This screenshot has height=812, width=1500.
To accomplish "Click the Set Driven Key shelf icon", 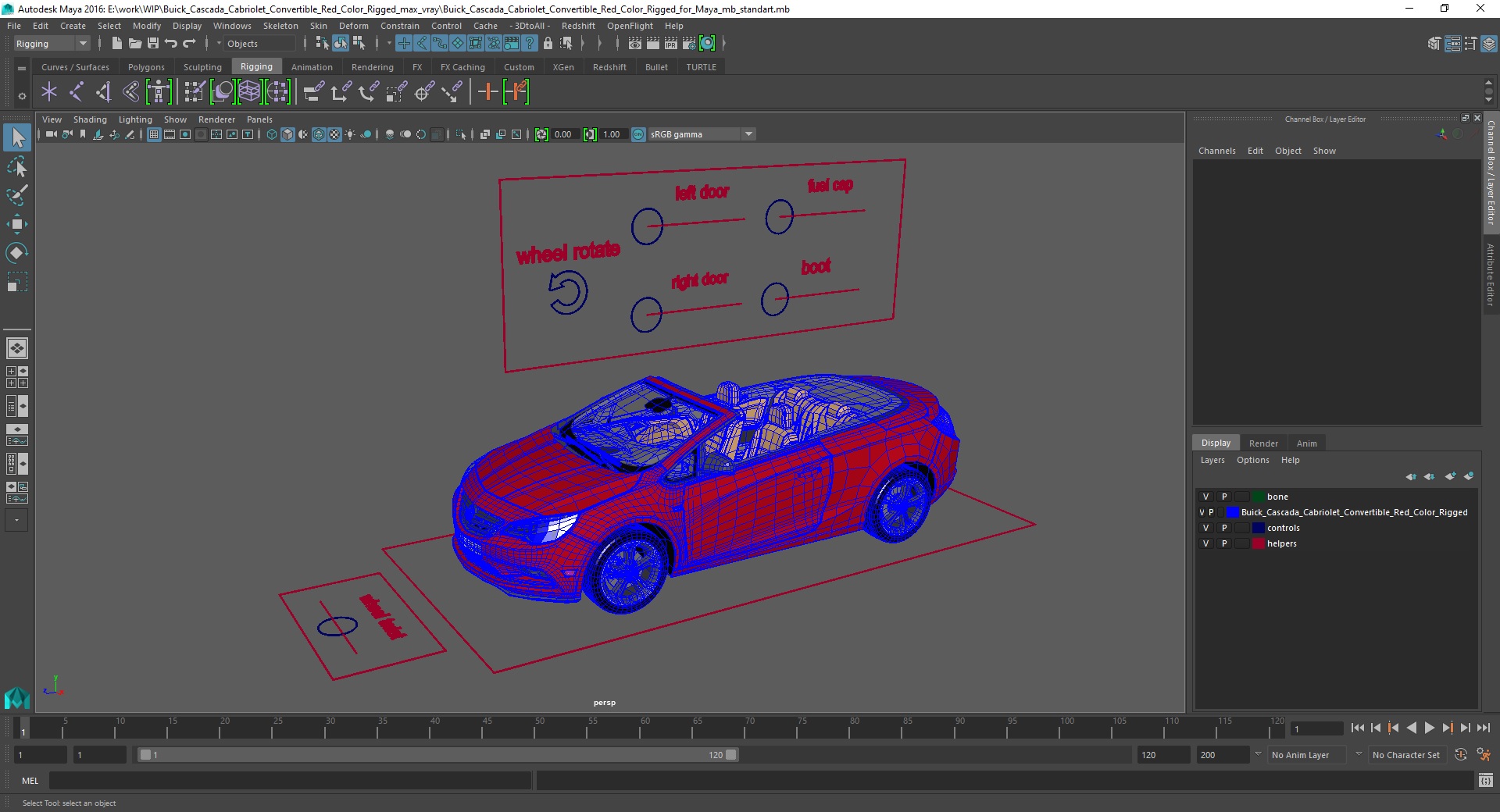I will pos(516,92).
